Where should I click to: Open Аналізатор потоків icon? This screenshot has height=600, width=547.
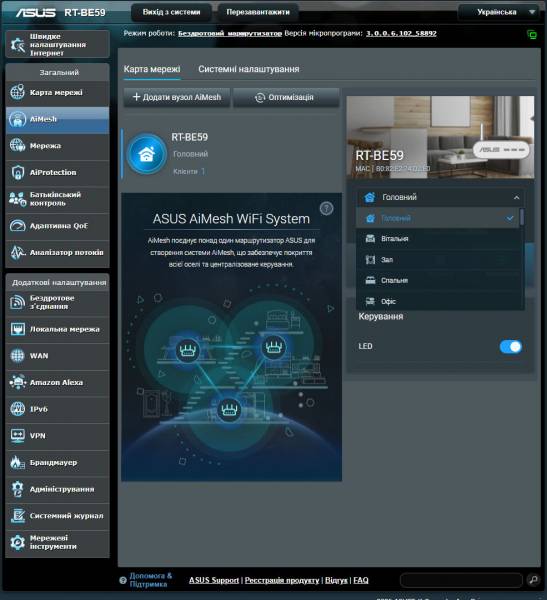tap(18, 253)
